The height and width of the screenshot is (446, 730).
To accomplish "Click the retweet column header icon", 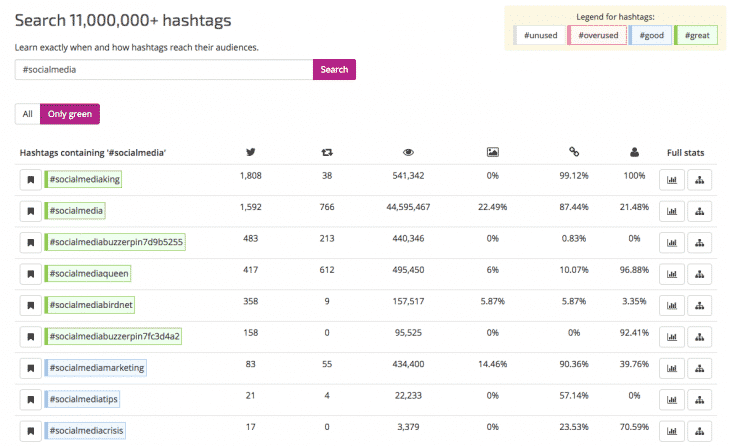I will point(327,152).
